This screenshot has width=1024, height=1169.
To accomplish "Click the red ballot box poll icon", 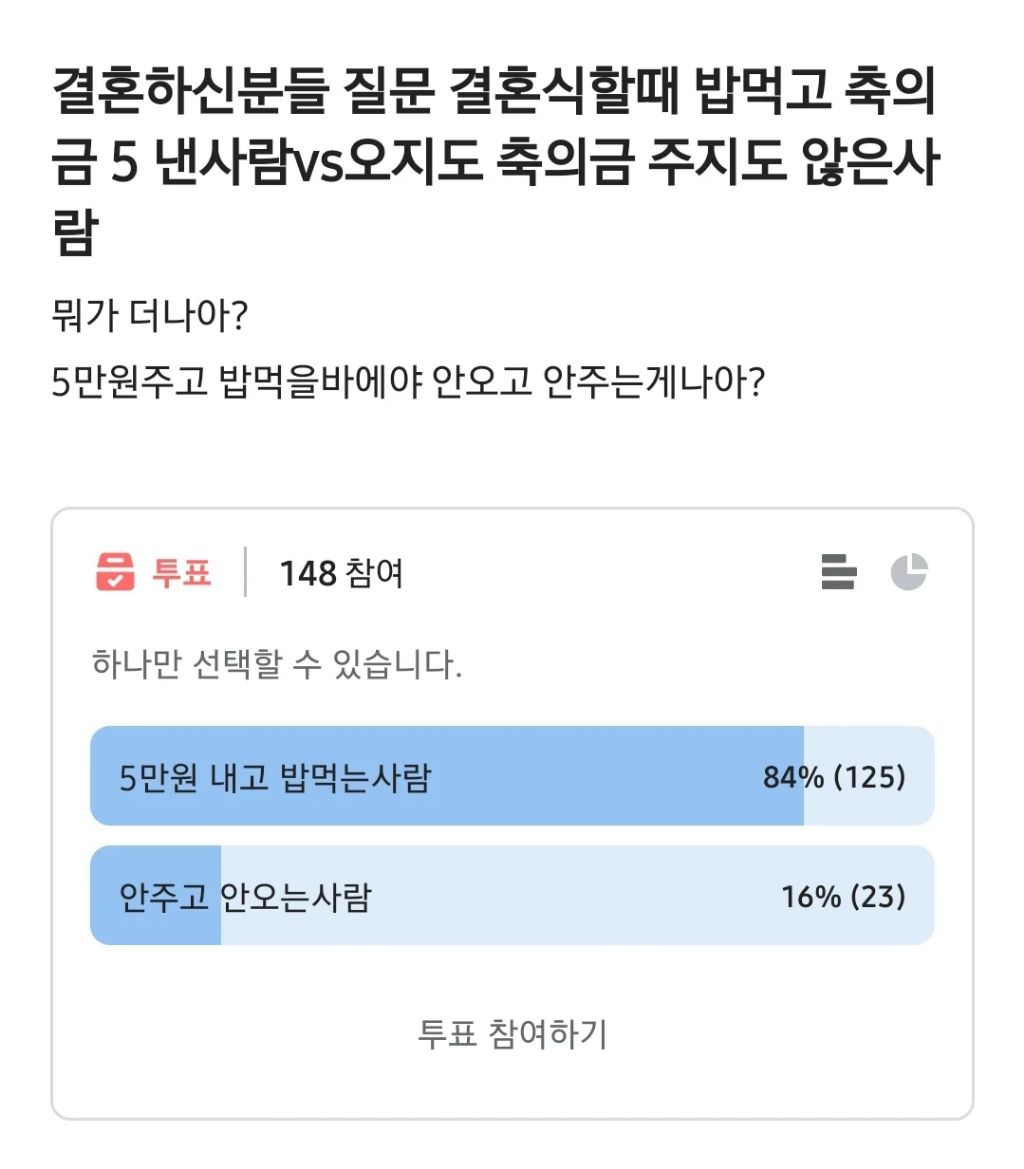I will click(115, 572).
